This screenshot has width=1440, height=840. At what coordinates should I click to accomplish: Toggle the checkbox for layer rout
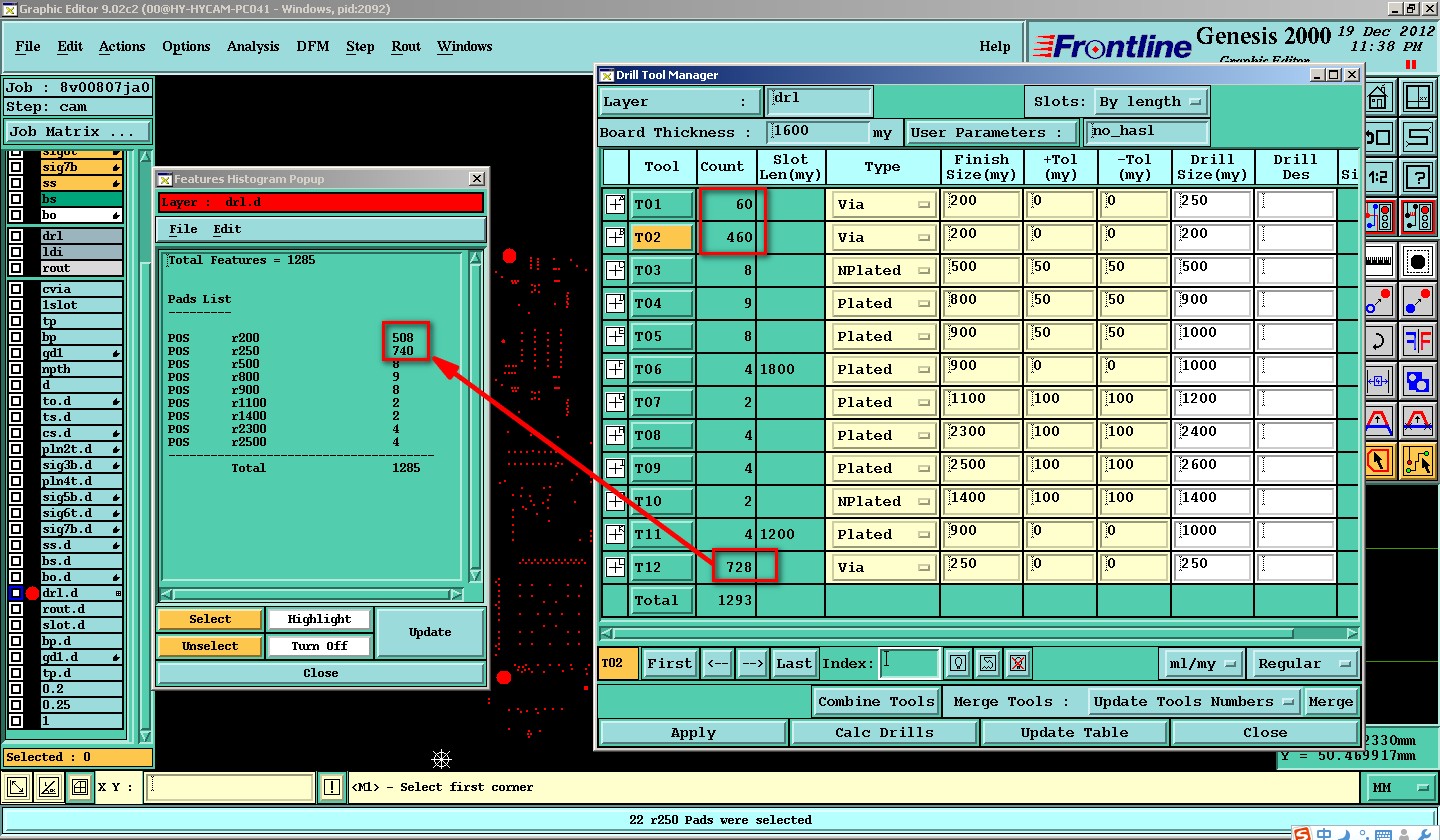[16, 268]
